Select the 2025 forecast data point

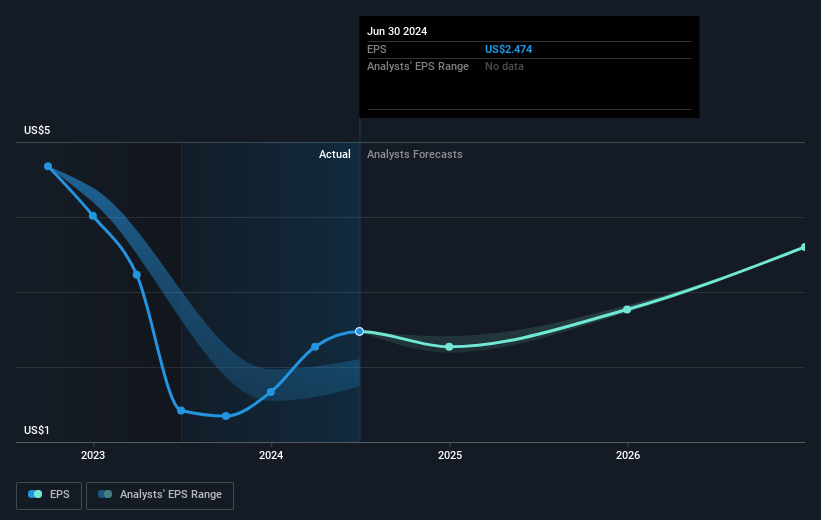449,347
